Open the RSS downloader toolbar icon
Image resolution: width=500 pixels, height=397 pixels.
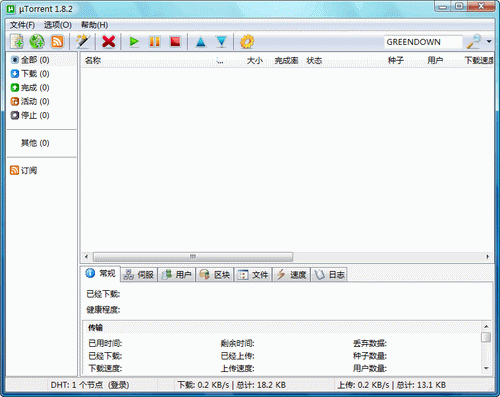[57, 42]
